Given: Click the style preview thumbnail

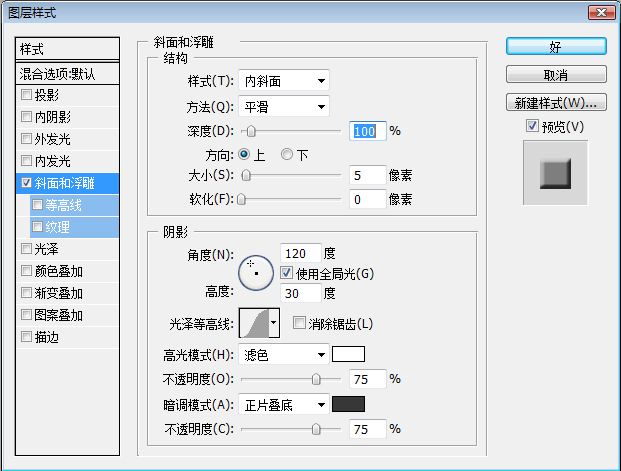Looking at the screenshot, I should click(555, 173).
